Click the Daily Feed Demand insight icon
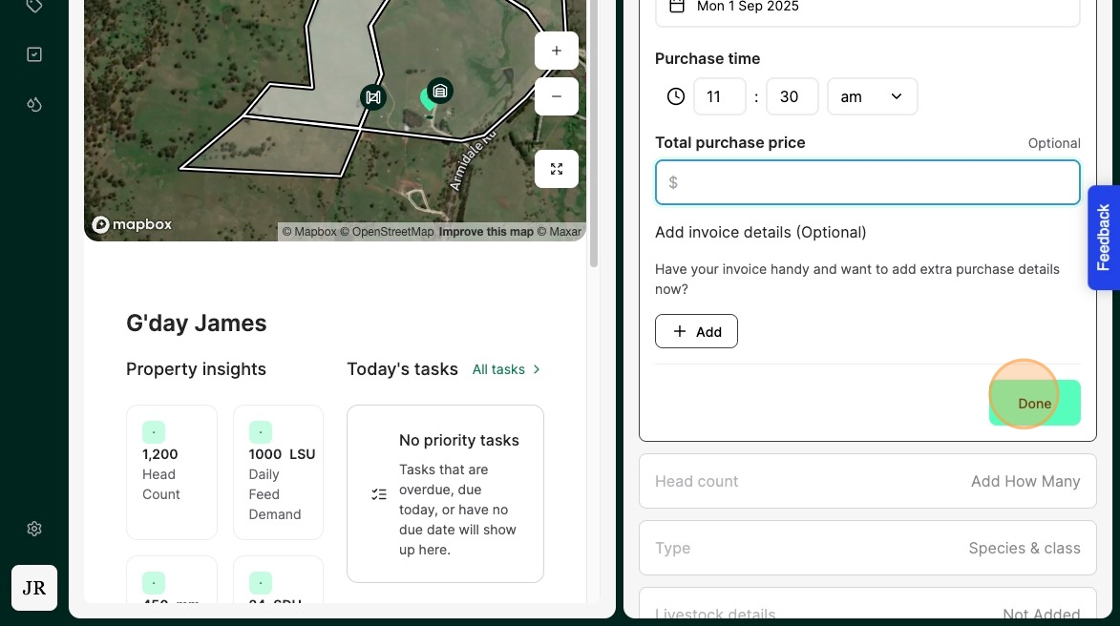The image size is (1120, 626). pos(260,432)
